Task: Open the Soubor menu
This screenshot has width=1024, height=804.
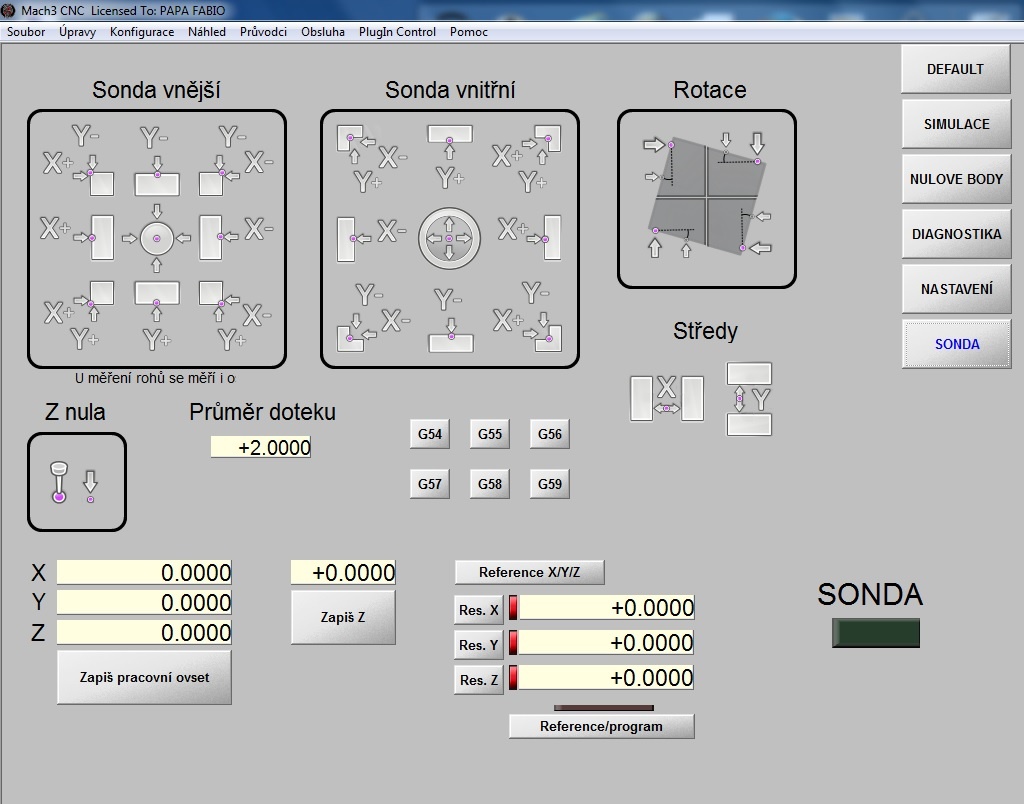Action: coord(26,32)
